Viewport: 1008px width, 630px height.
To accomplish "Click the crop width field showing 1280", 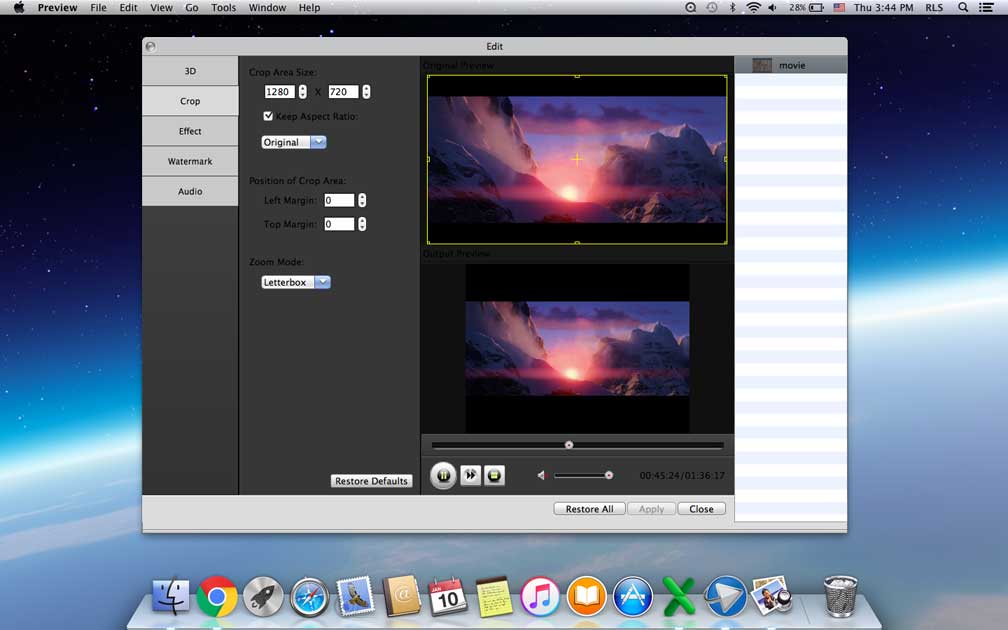I will click(x=279, y=92).
